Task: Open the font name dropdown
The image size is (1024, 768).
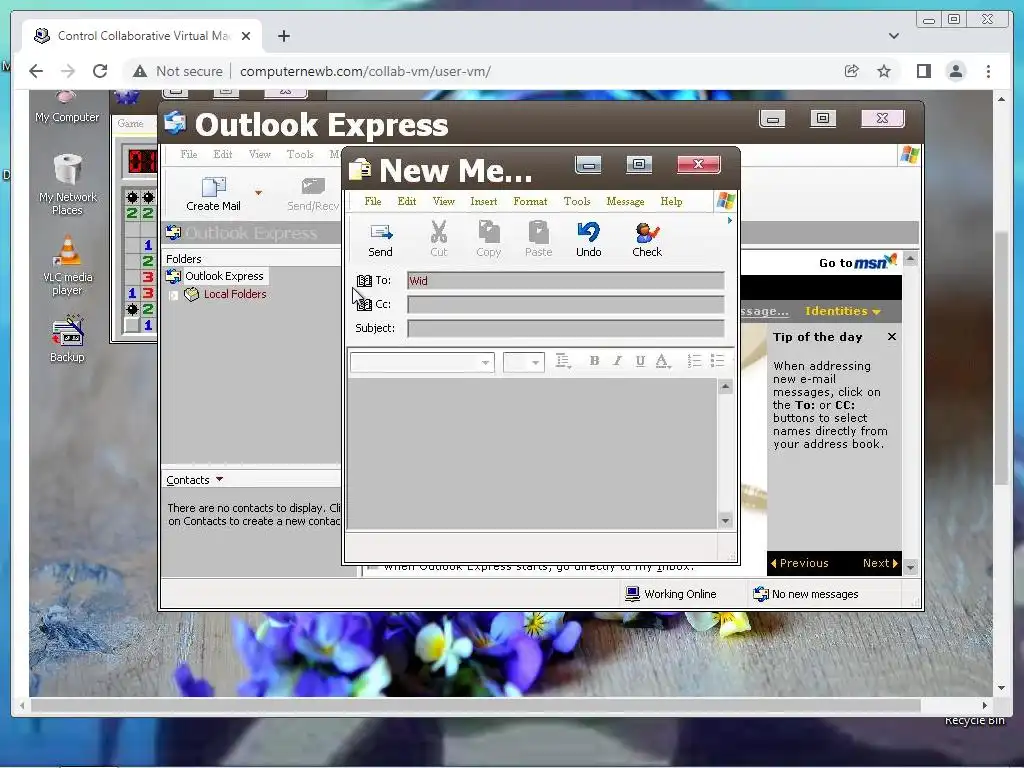Action: click(485, 362)
